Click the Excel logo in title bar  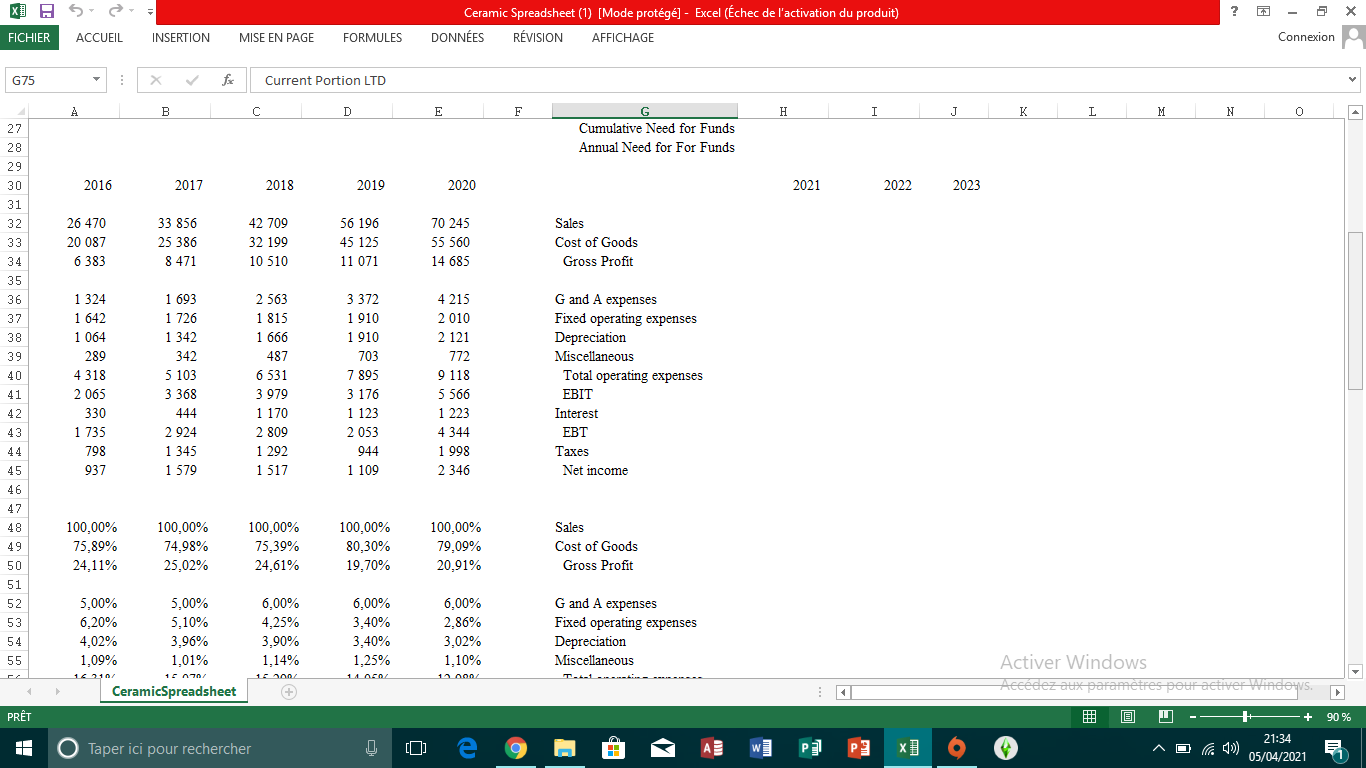pyautogui.click(x=18, y=12)
